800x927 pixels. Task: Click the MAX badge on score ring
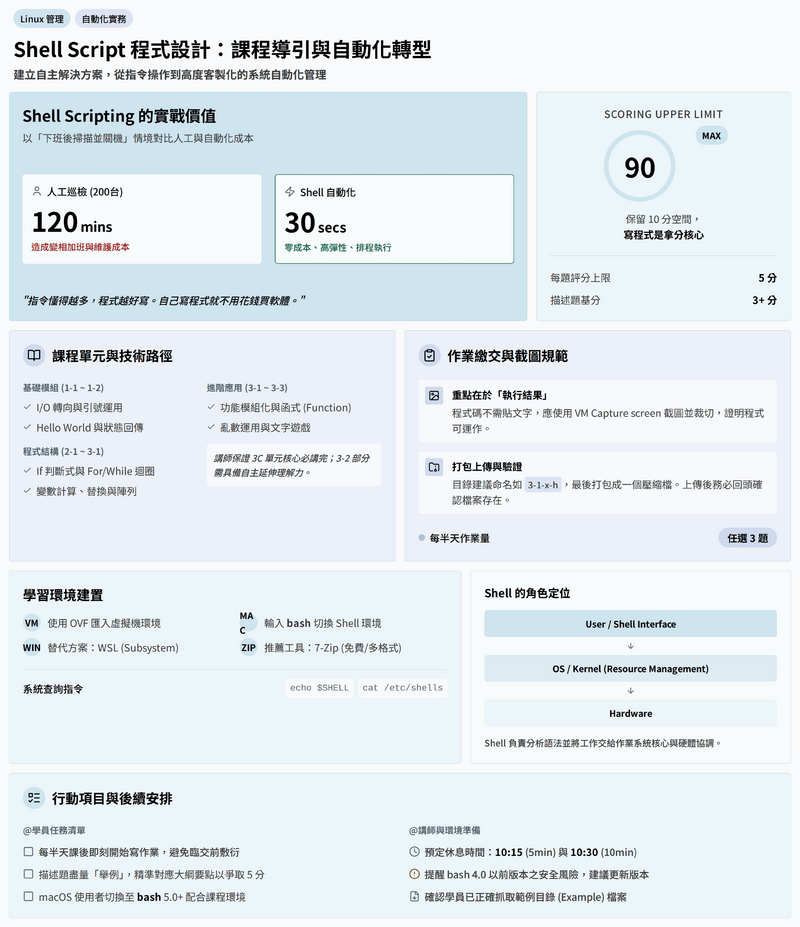click(711, 135)
